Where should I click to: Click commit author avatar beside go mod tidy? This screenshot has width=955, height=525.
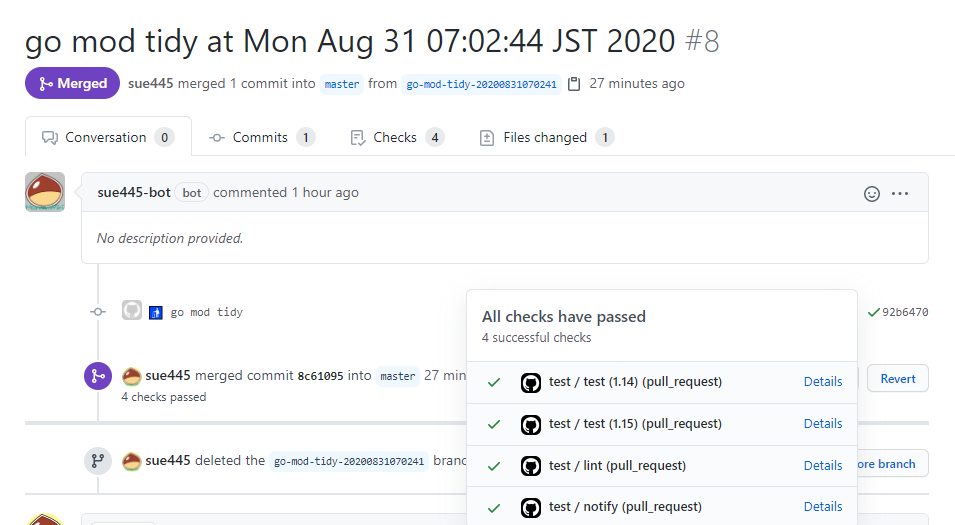click(x=132, y=311)
